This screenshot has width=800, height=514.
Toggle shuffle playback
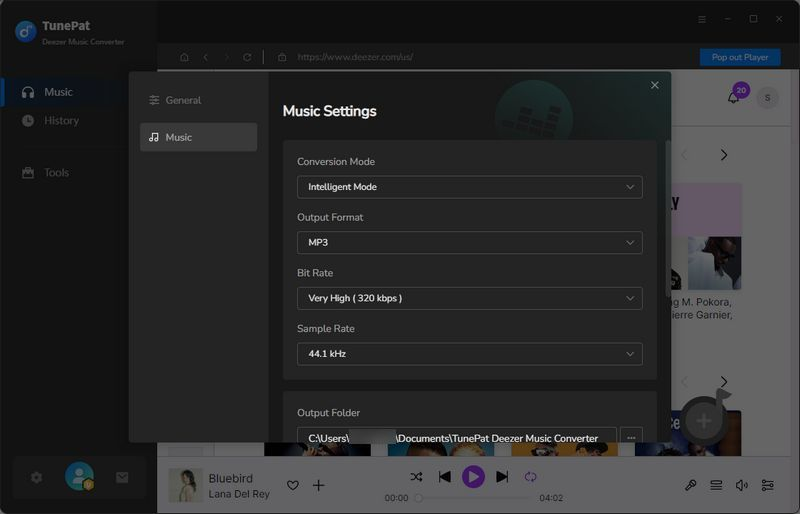click(x=416, y=477)
